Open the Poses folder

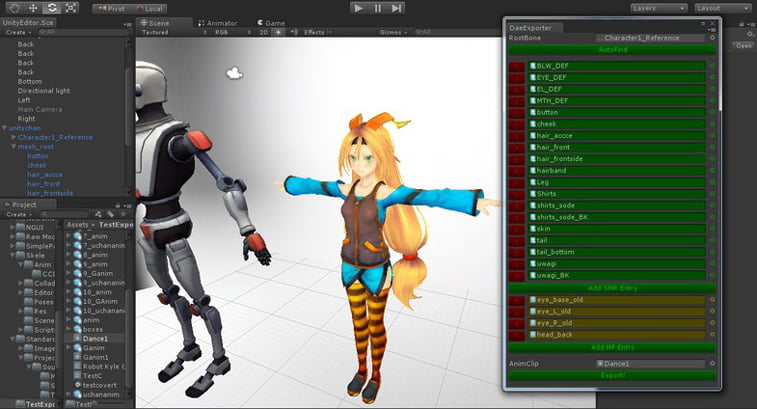coord(39,302)
